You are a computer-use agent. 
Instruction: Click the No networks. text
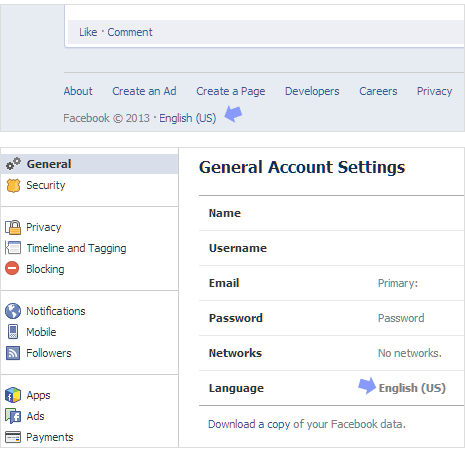[x=410, y=353]
